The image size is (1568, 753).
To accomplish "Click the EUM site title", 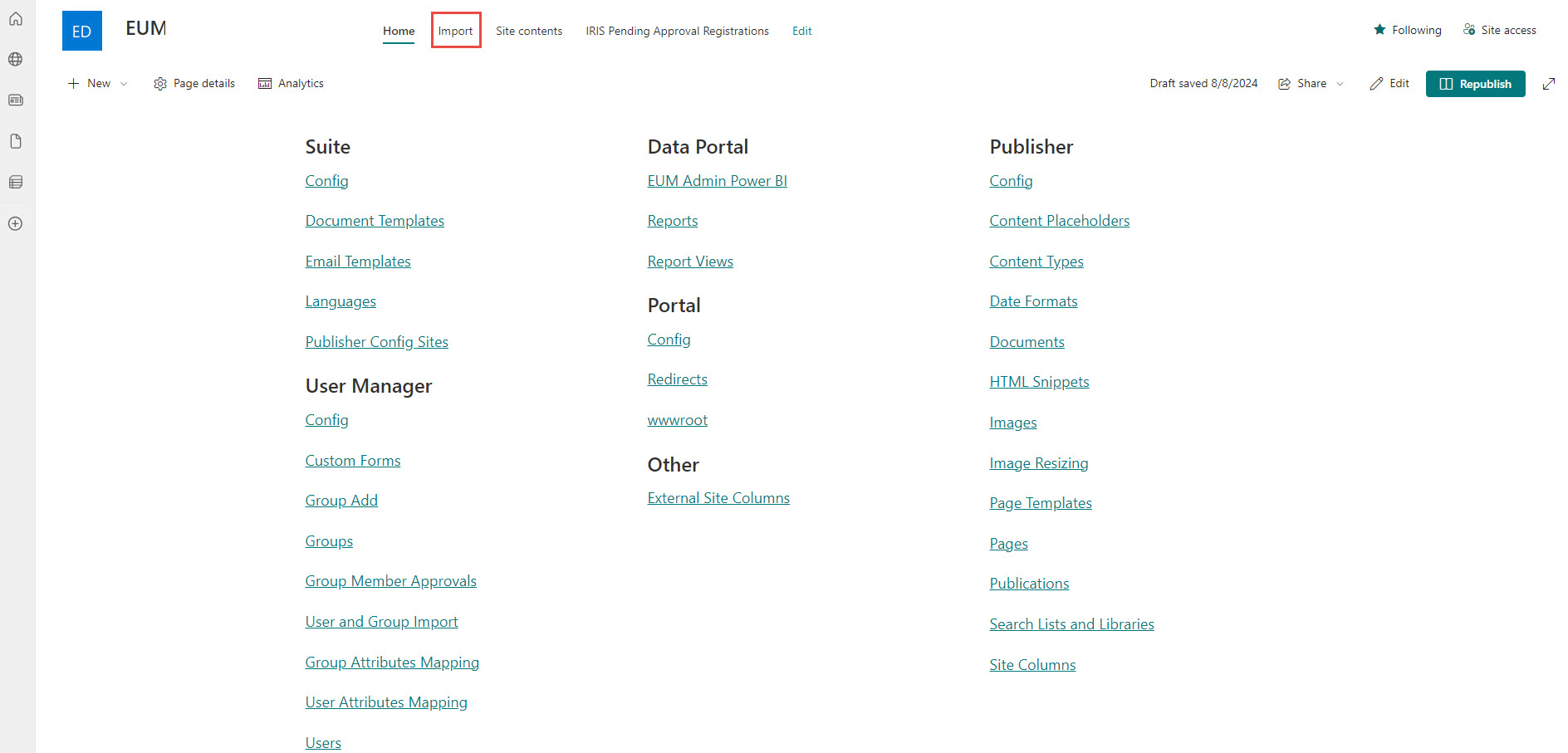I will (146, 28).
